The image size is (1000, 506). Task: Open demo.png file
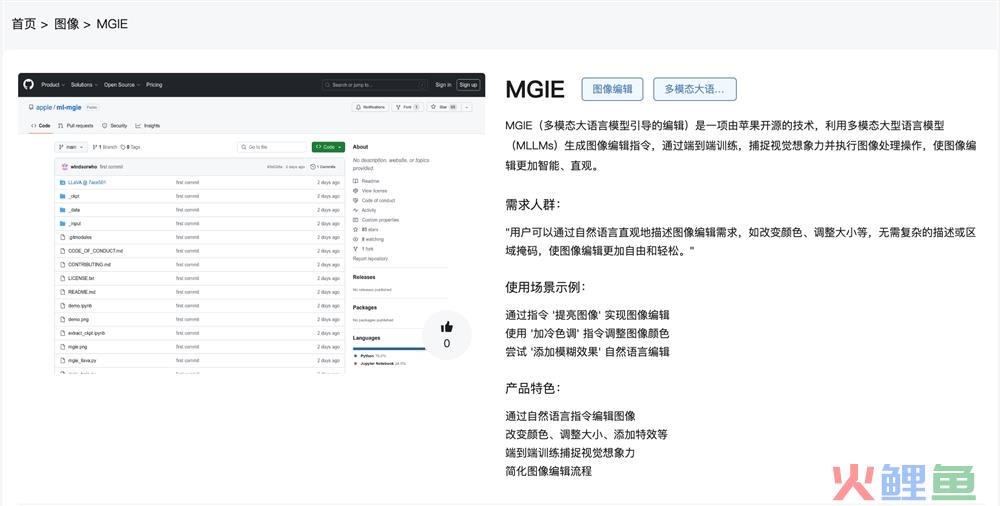coord(78,320)
